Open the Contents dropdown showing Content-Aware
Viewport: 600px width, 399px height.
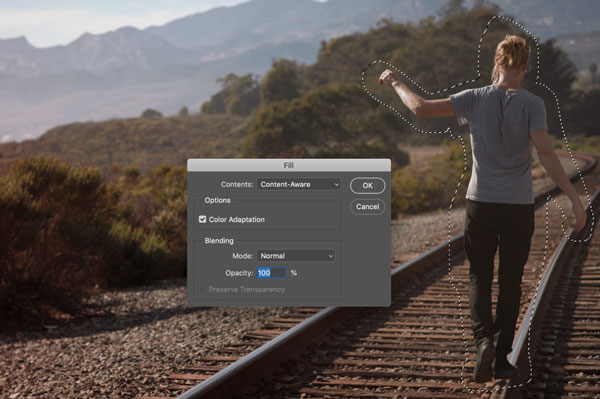[x=298, y=184]
